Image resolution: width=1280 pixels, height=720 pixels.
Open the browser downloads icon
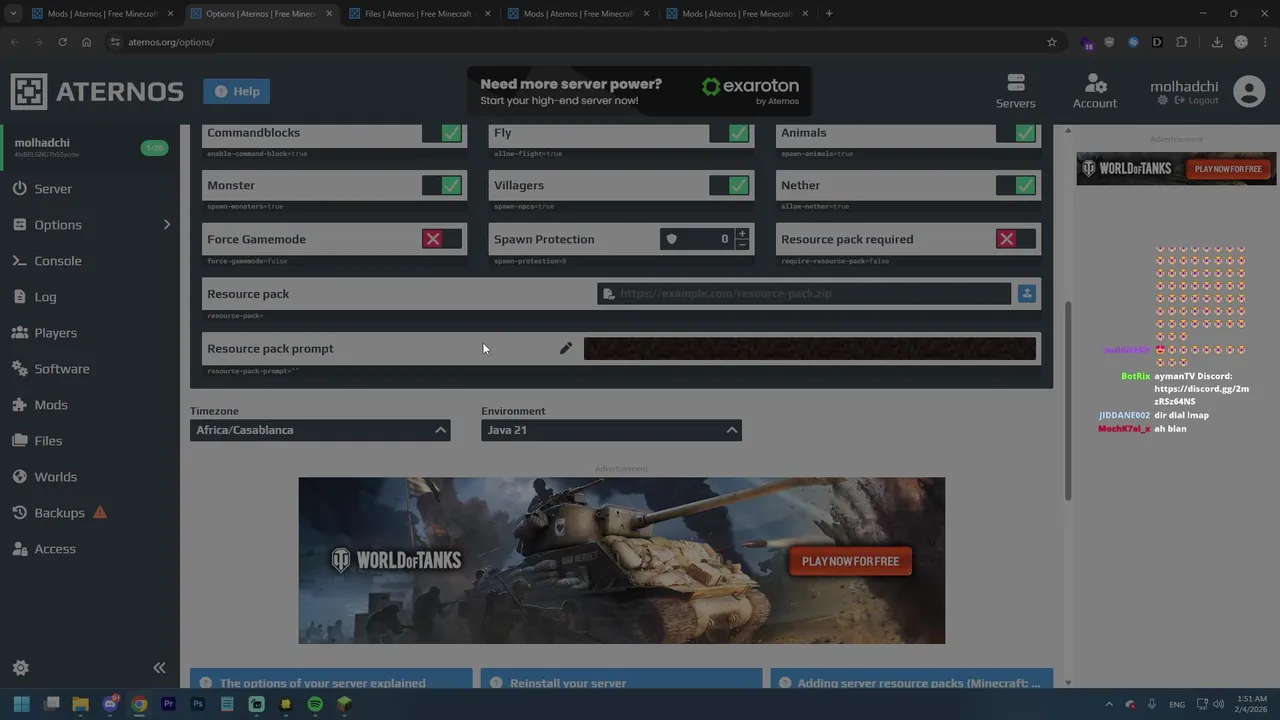point(1217,42)
